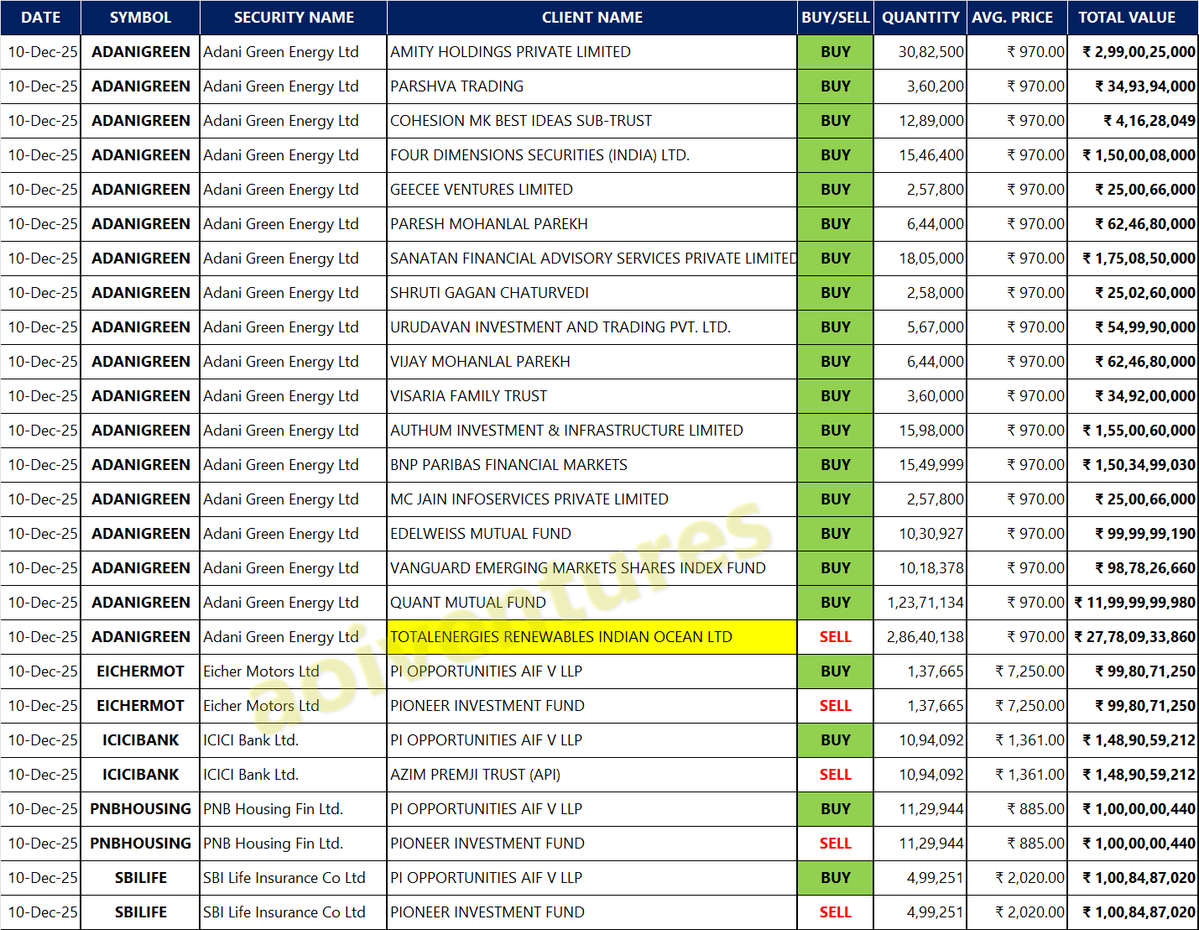This screenshot has height=930, width=1199.
Task: Click BNP PARIBAS FINANCIAL MARKETS cell
Action: (x=592, y=465)
